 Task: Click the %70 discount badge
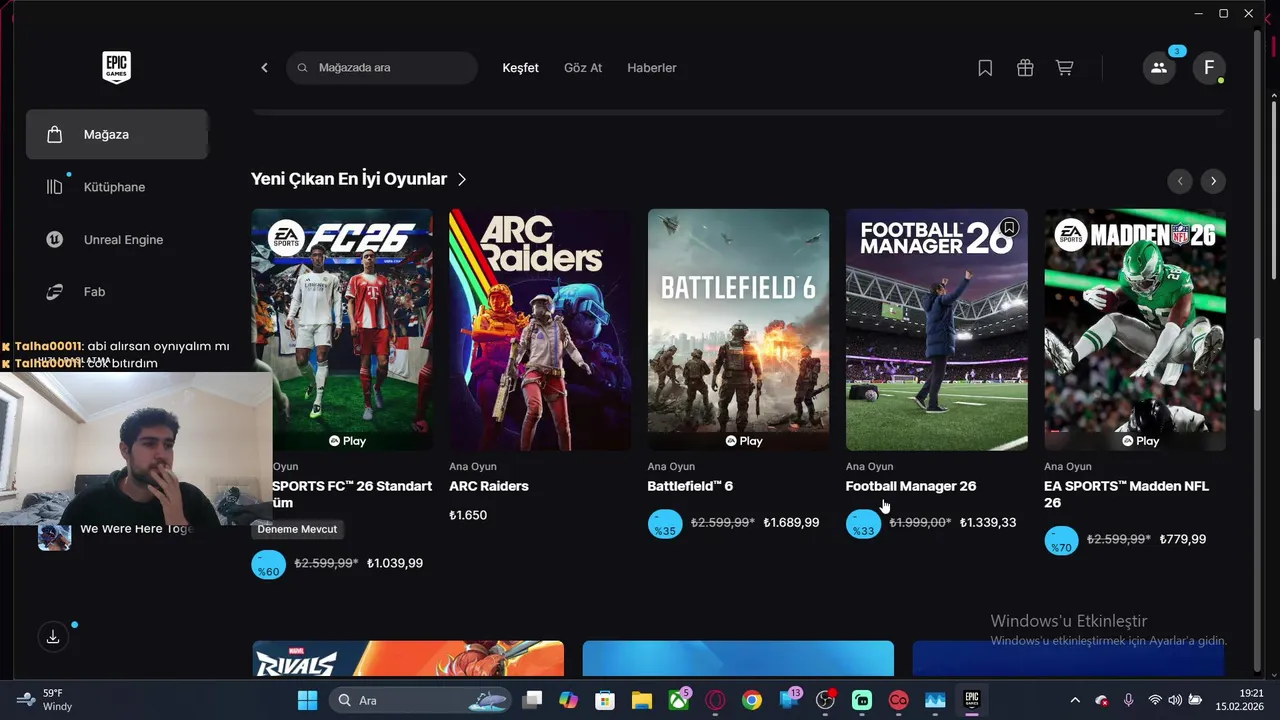pos(1061,542)
